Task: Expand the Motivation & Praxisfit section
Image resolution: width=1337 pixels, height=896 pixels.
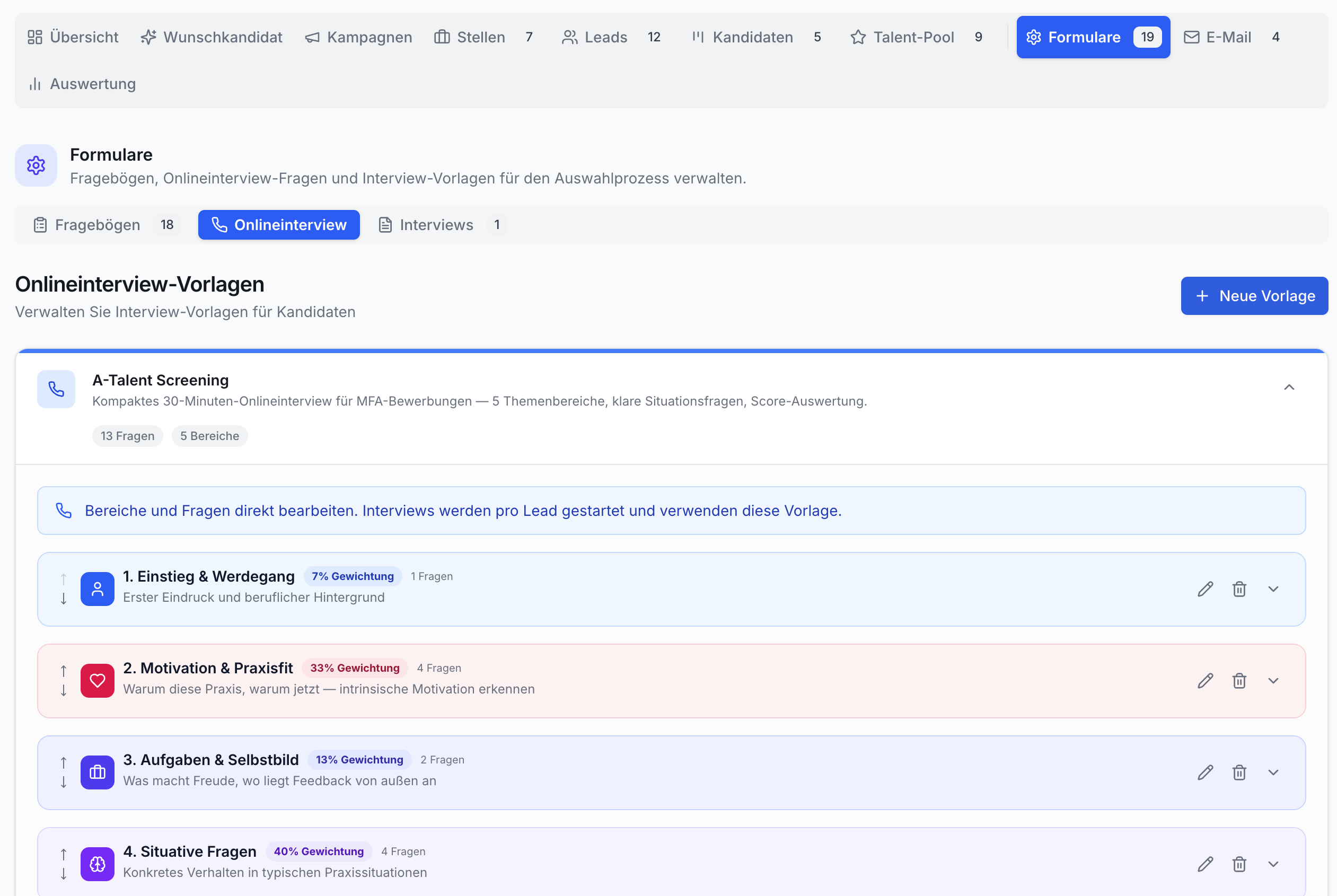Action: [x=1273, y=681]
